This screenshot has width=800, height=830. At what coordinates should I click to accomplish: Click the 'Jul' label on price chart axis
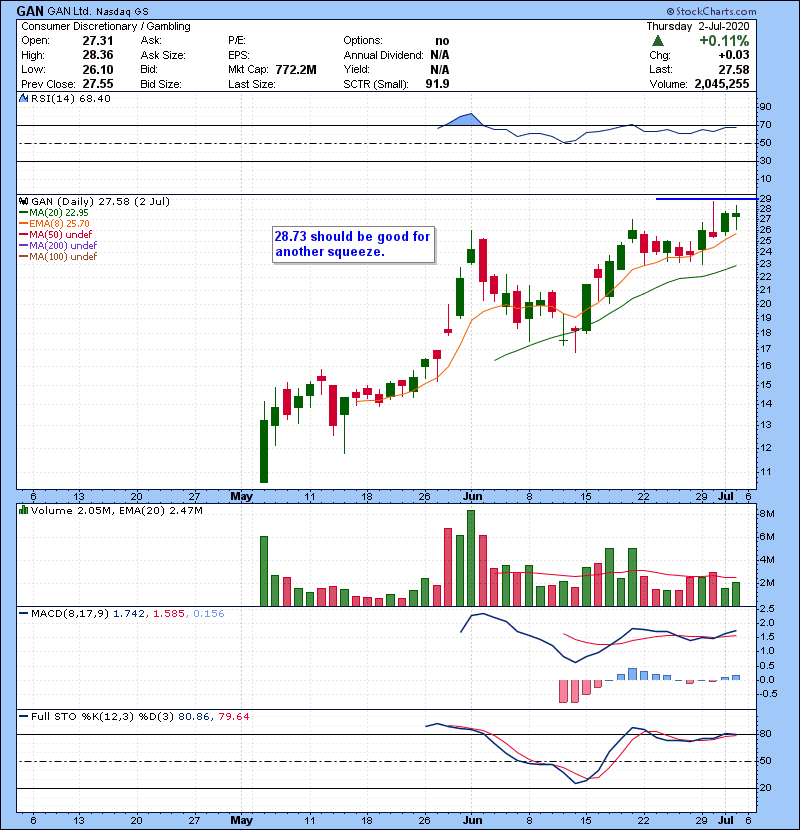point(726,496)
